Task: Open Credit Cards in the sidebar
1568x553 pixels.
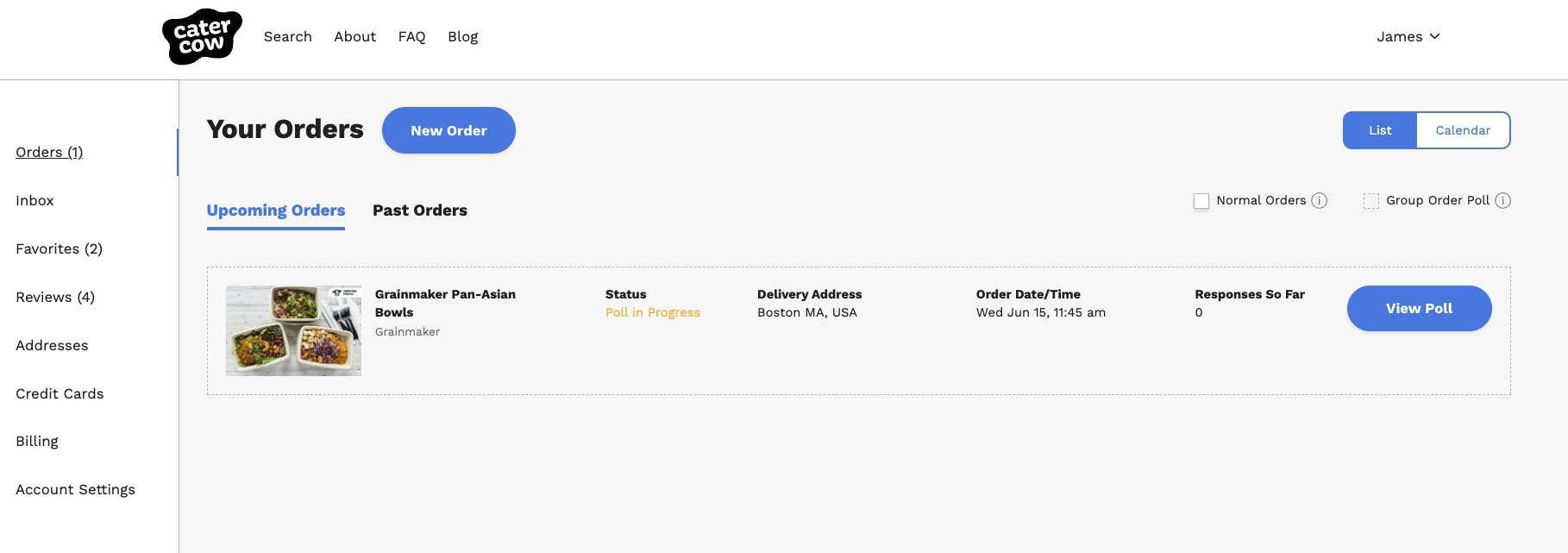Action: click(x=60, y=393)
